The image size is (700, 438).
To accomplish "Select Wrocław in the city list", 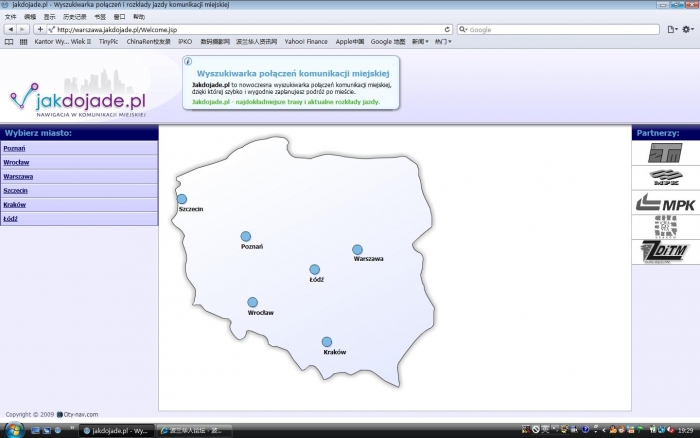I will (x=16, y=163).
